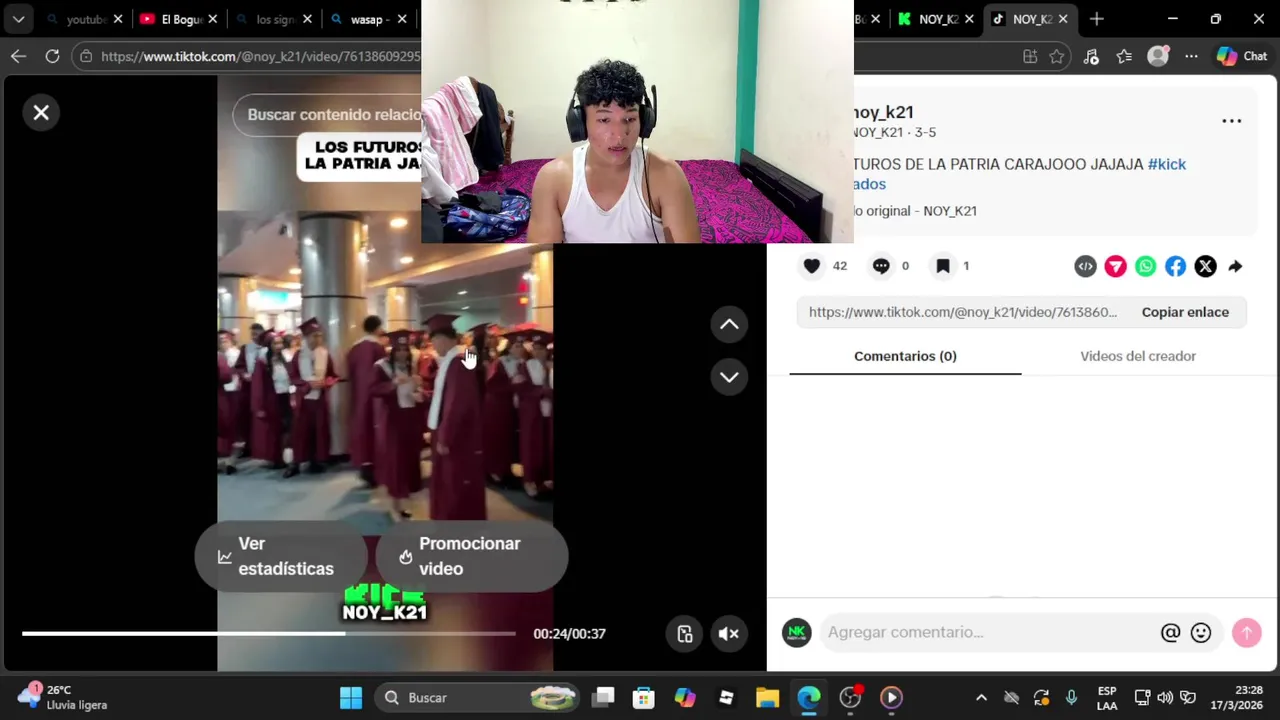Switch to Videos del creador tab
Image resolution: width=1280 pixels, height=720 pixels.
[1138, 356]
